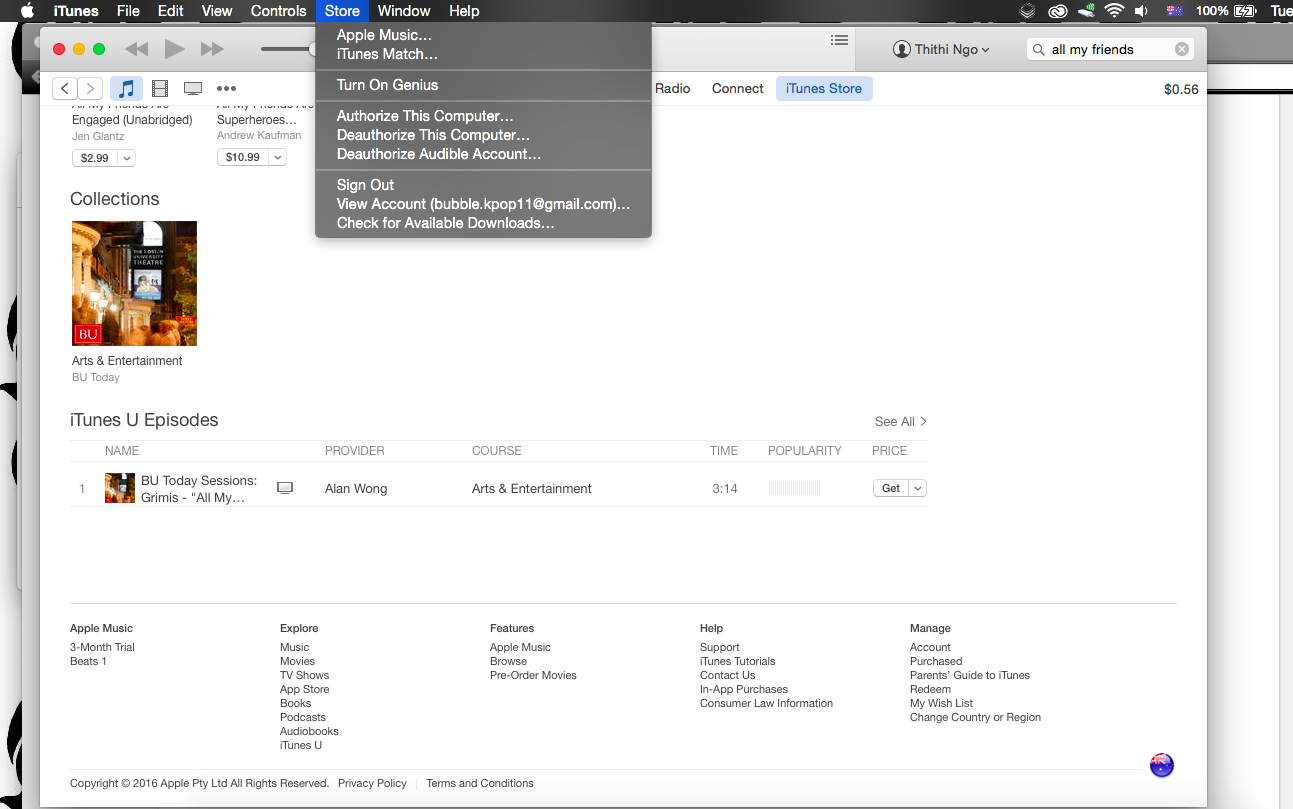Buy the audiobook for $2.99
The width and height of the screenshot is (1293, 809).
click(x=95, y=158)
